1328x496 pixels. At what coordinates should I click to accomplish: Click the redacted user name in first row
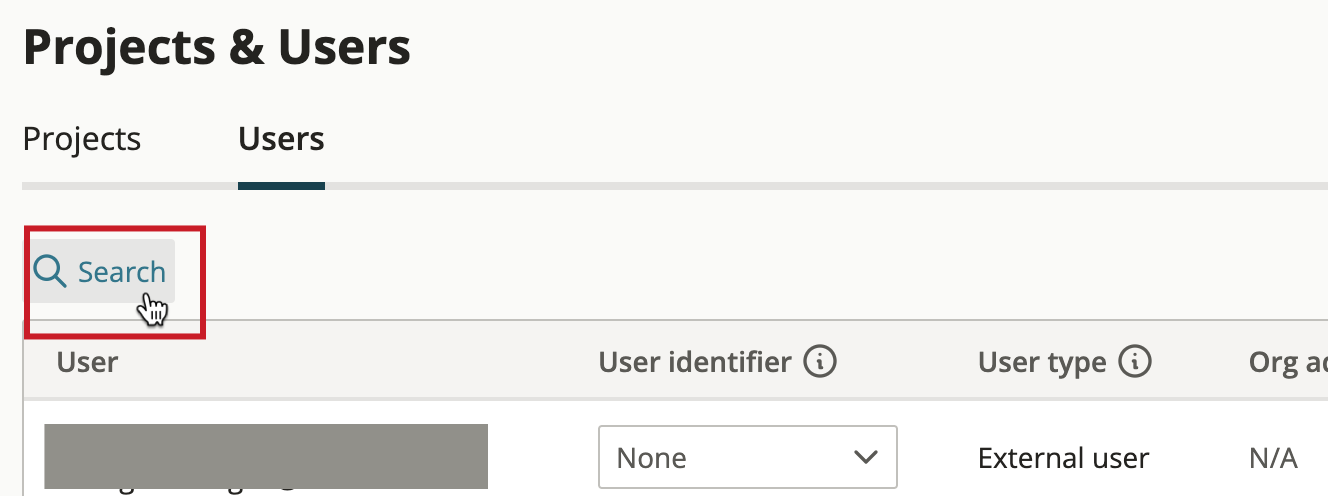click(266, 456)
